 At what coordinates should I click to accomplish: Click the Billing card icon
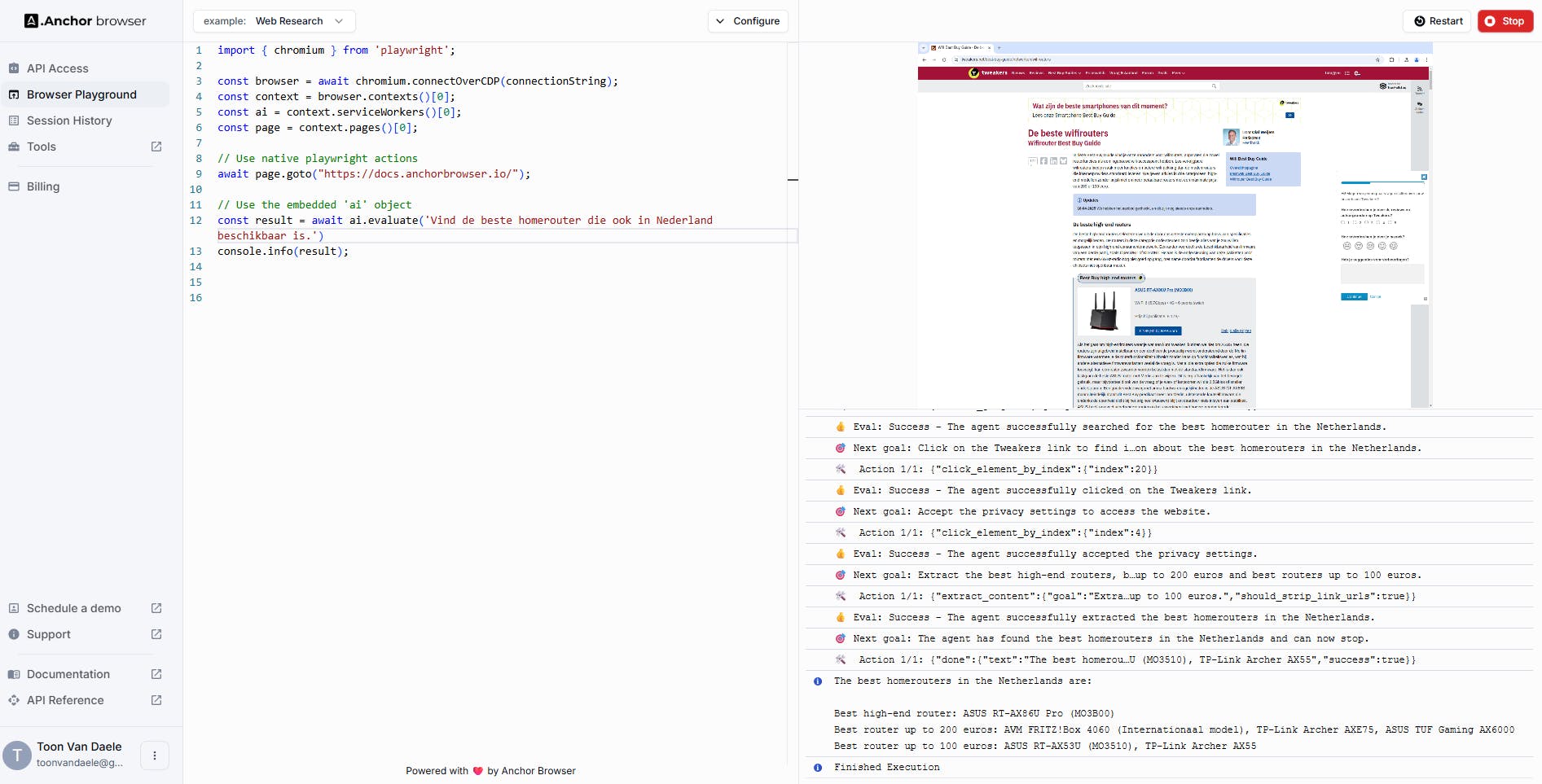14,186
